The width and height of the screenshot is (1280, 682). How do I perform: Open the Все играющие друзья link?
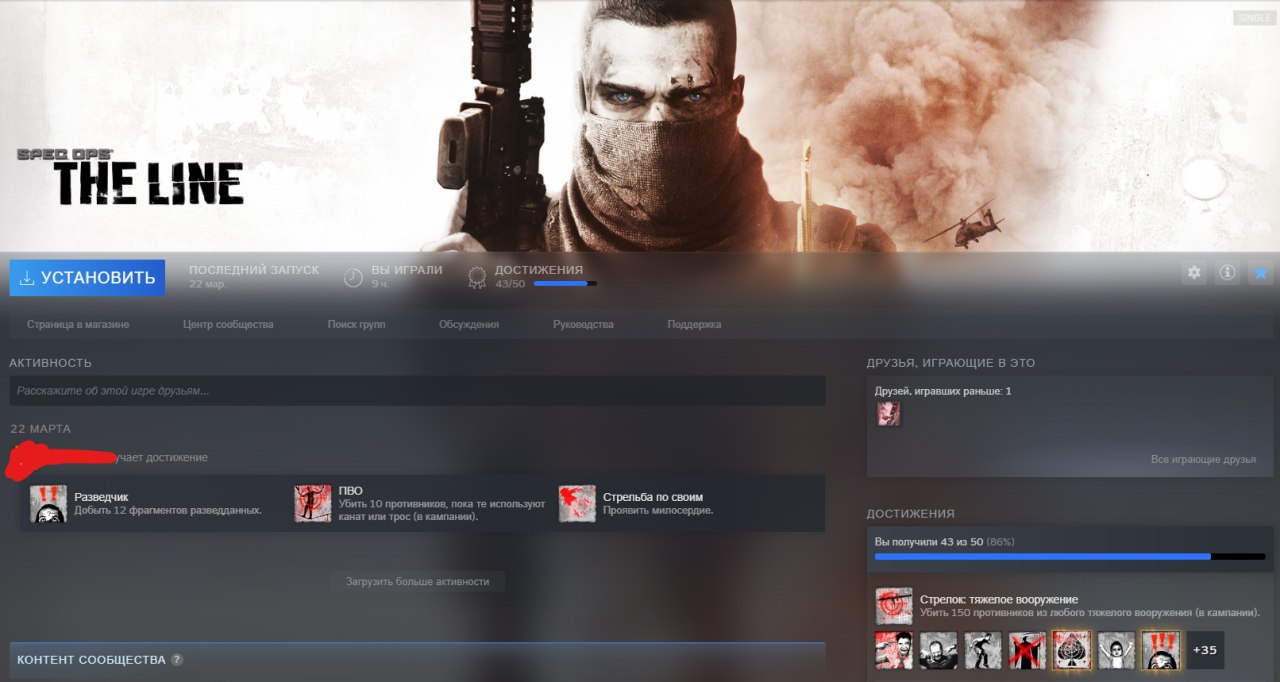pyautogui.click(x=1203, y=459)
